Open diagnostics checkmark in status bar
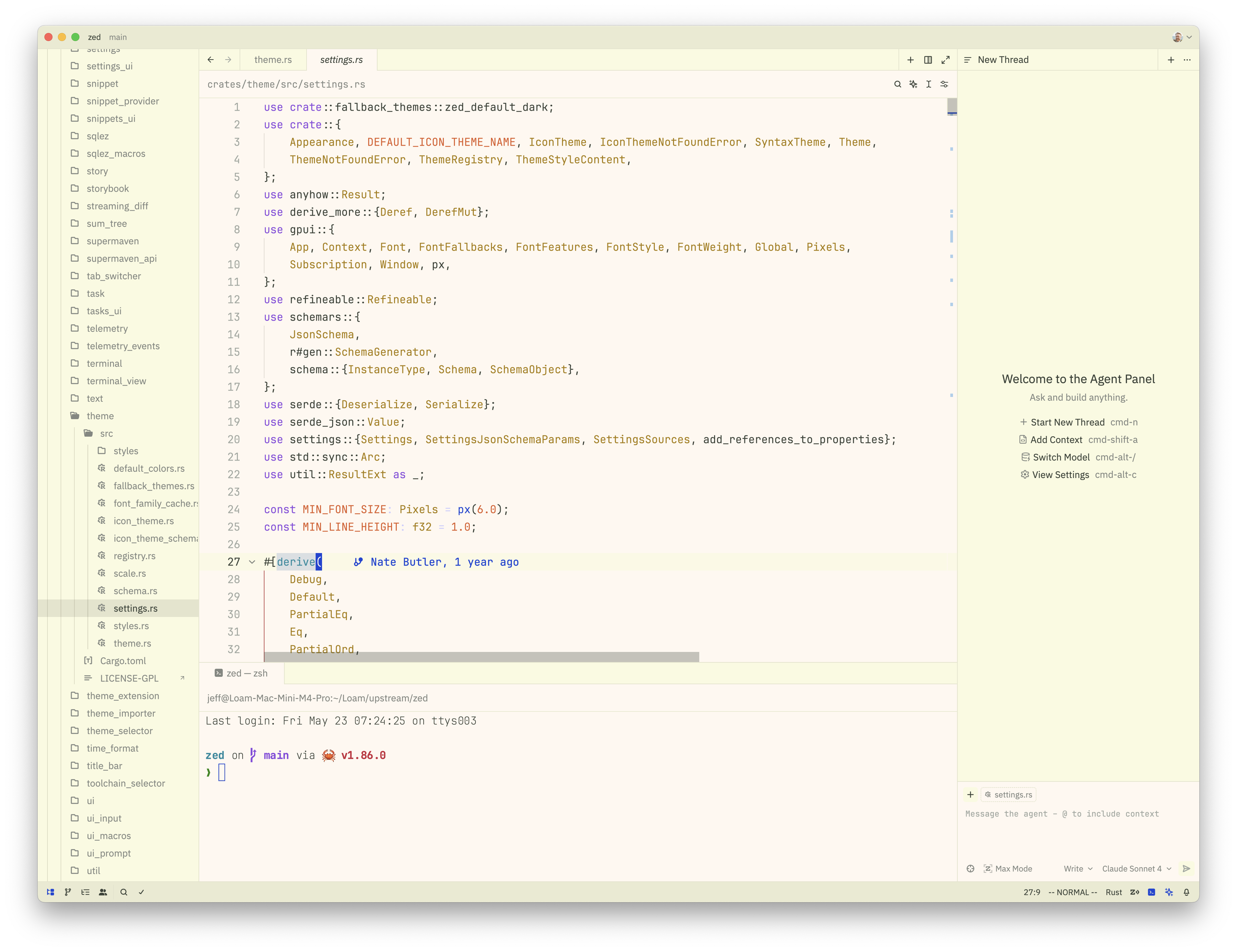Image resolution: width=1237 pixels, height=952 pixels. [141, 892]
